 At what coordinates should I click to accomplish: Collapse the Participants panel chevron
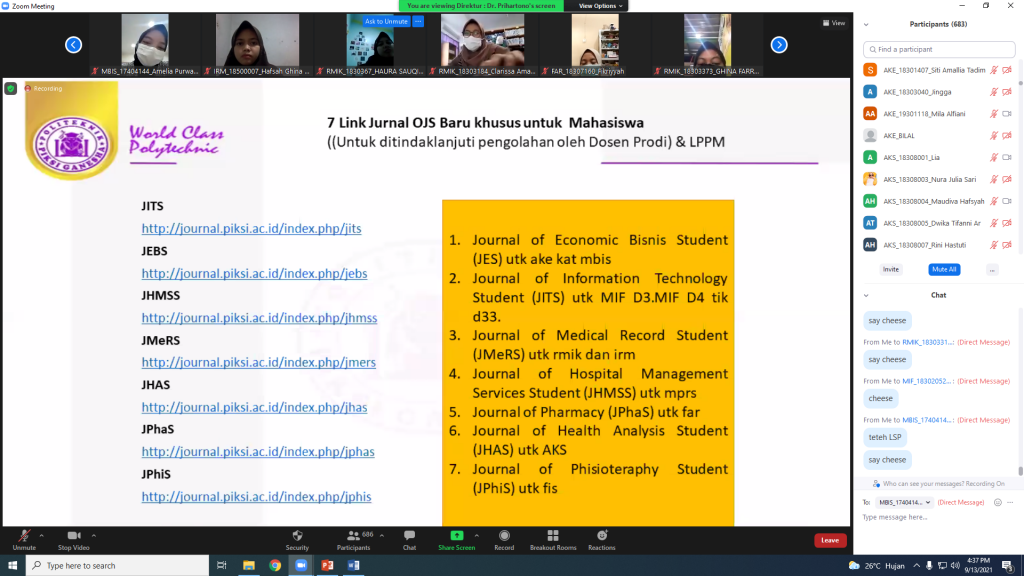pyautogui.click(x=866, y=25)
